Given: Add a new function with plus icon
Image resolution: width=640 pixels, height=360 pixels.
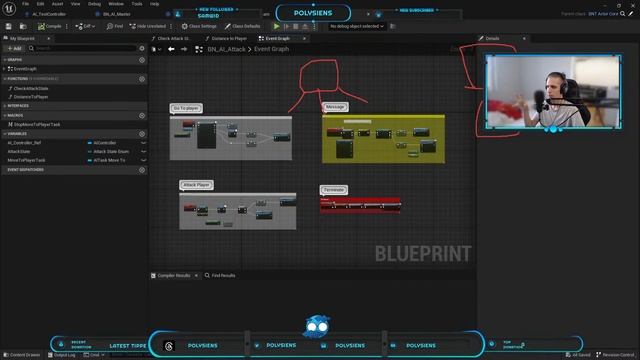Looking at the screenshot, I should click(142, 79).
